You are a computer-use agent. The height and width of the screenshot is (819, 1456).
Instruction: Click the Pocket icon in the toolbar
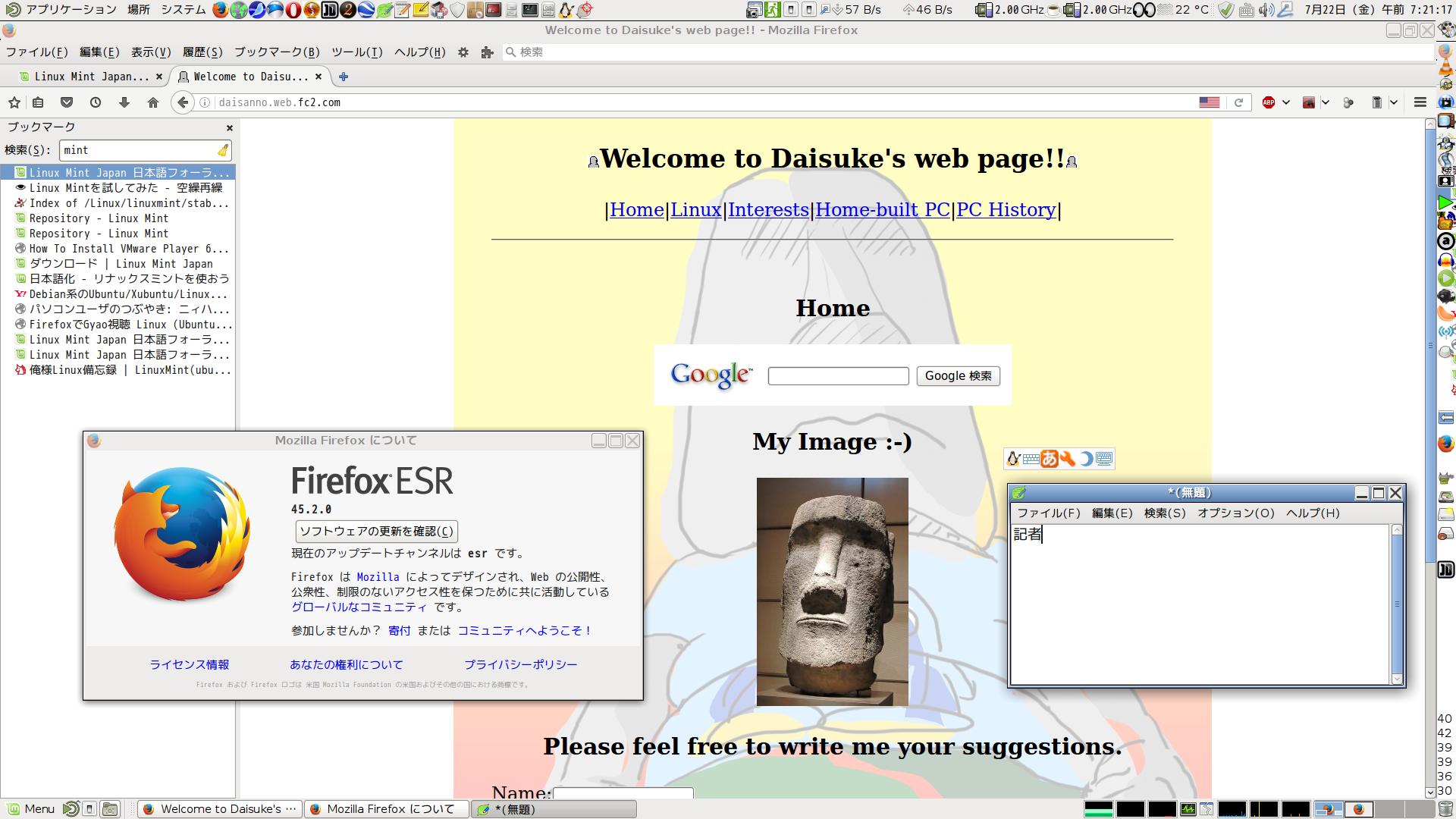67,102
